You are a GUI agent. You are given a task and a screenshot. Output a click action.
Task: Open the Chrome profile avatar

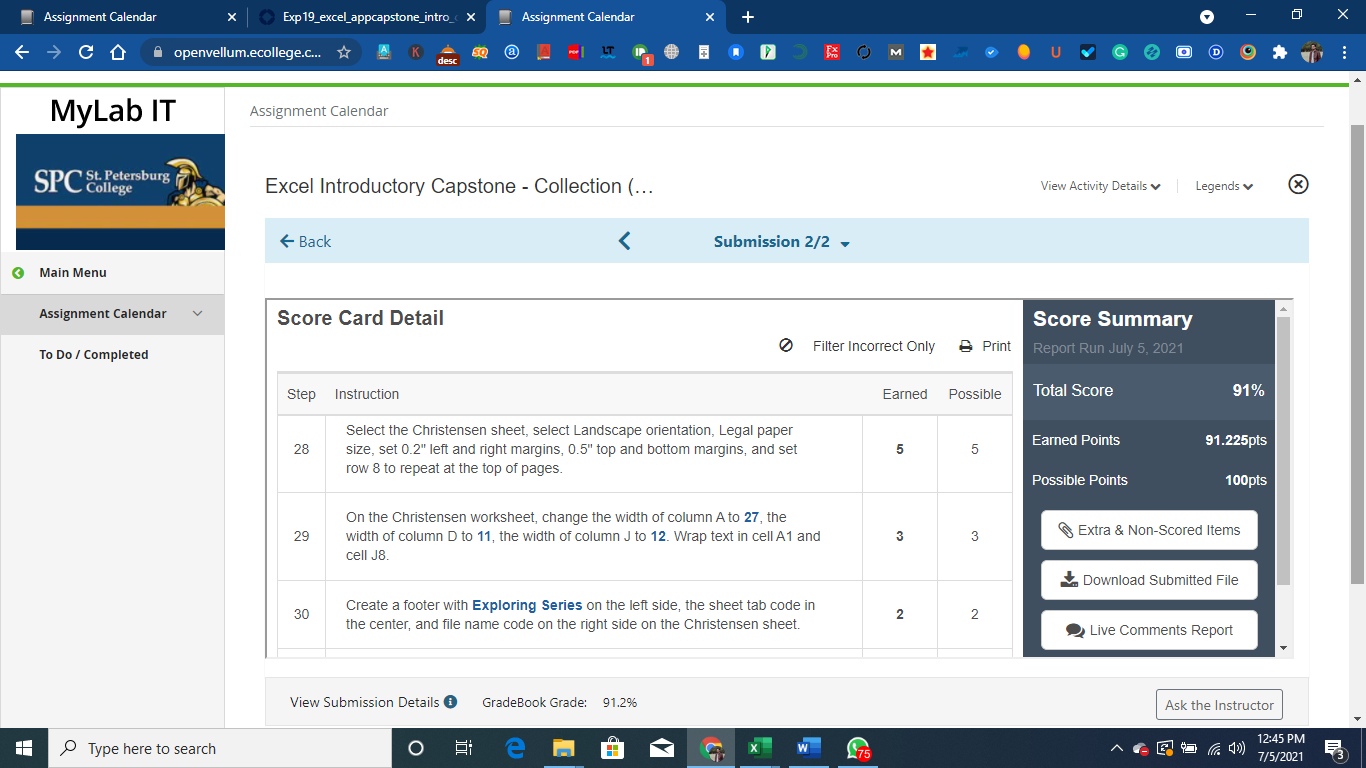pyautogui.click(x=1312, y=52)
